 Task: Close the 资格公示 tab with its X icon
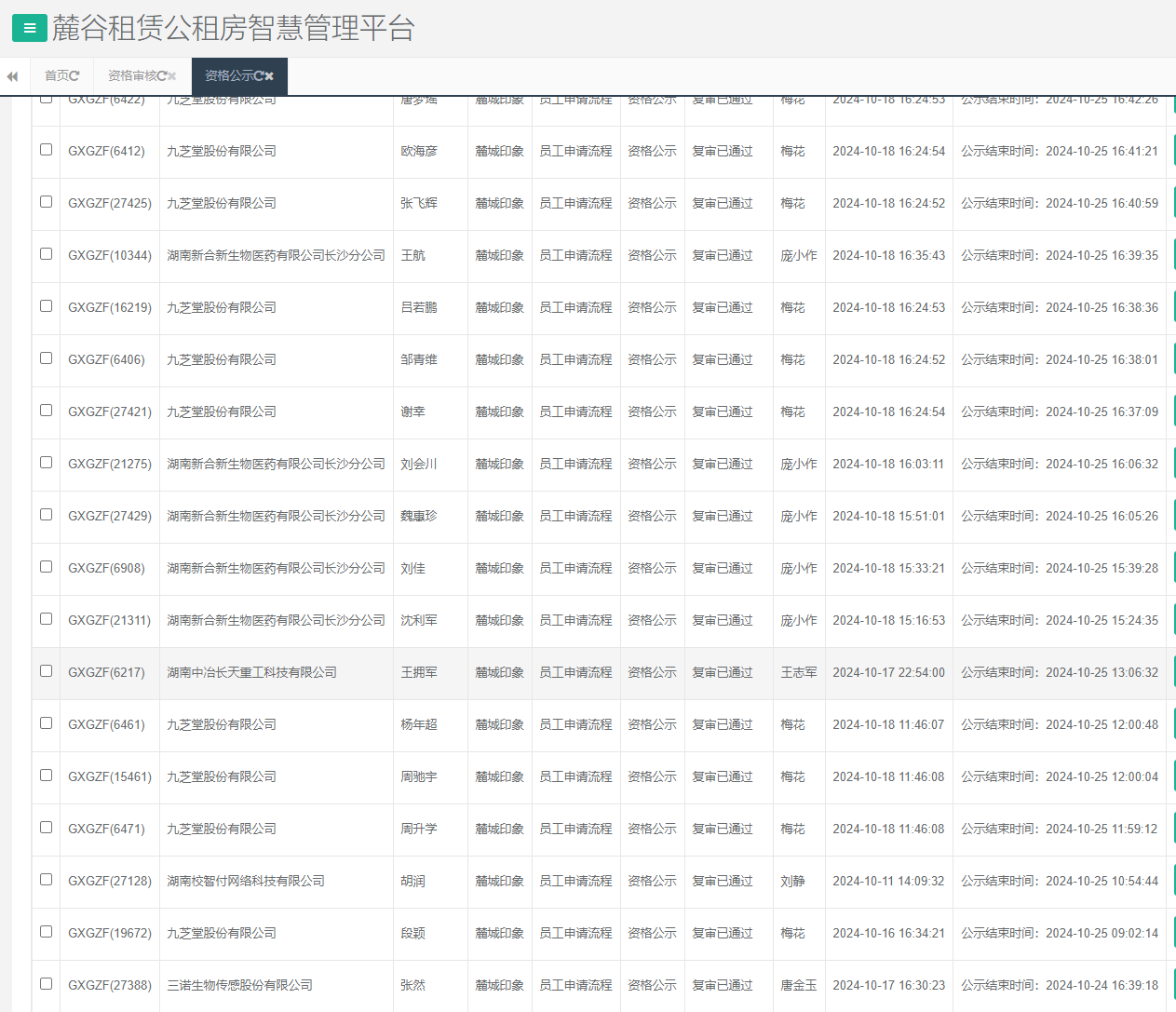point(269,76)
